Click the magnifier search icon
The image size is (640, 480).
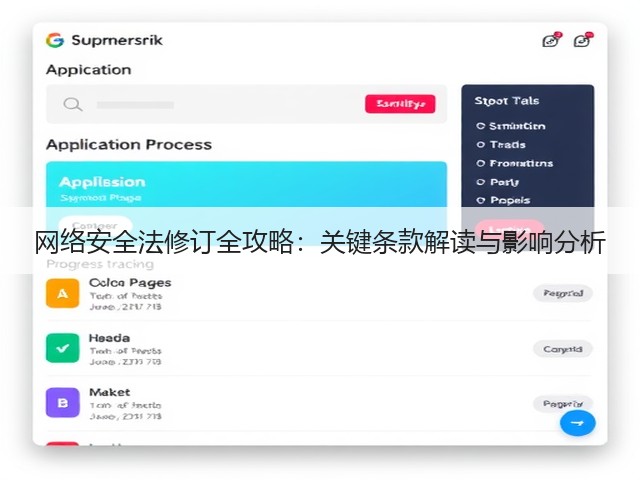73,104
